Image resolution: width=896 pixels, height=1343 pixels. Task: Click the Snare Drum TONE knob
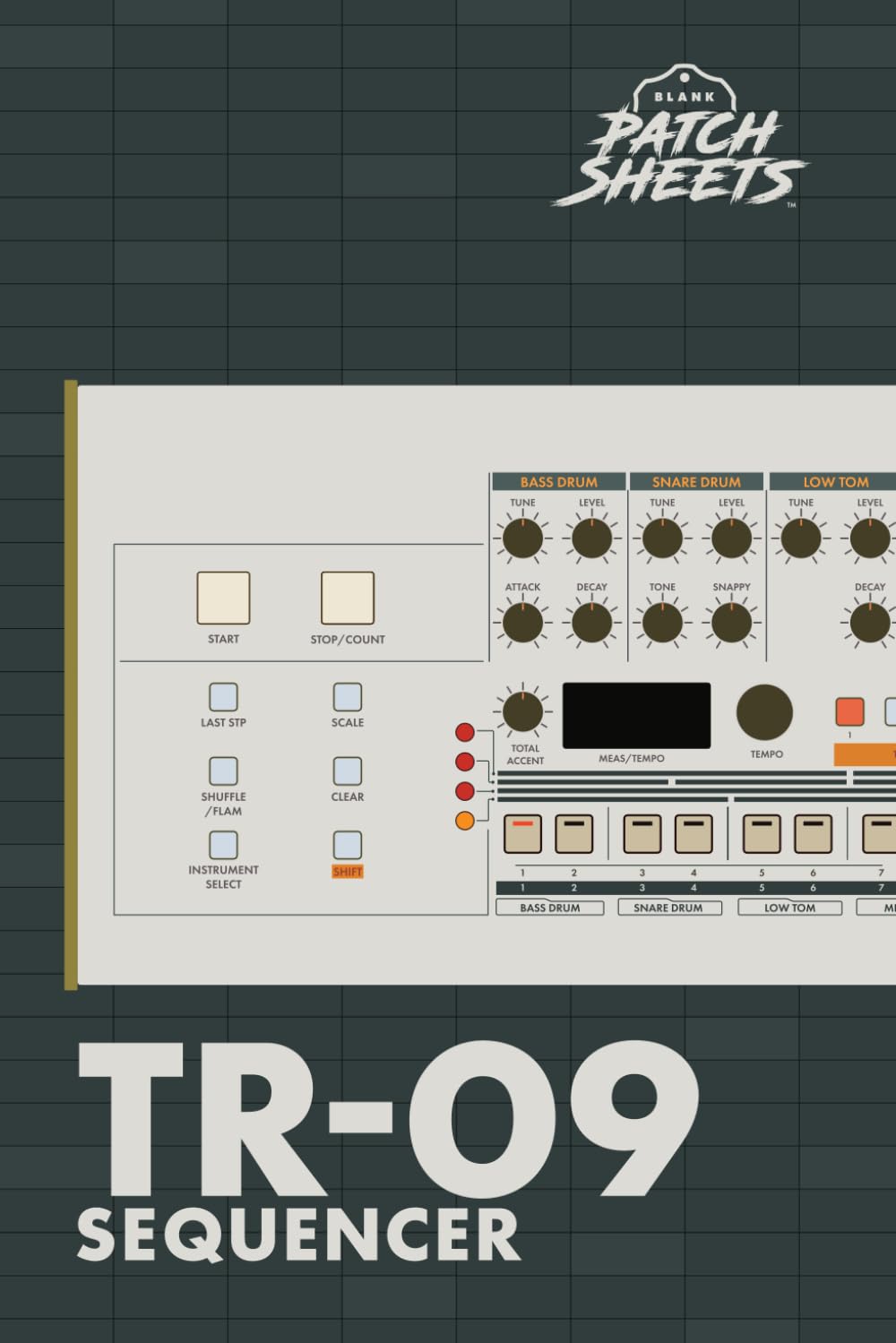click(x=662, y=624)
